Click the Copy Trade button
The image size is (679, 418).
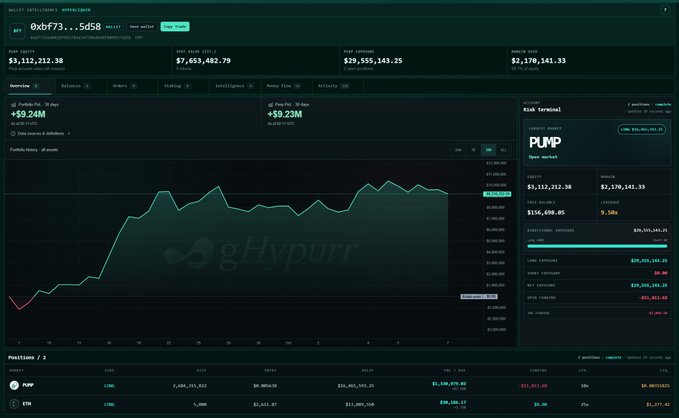point(175,26)
